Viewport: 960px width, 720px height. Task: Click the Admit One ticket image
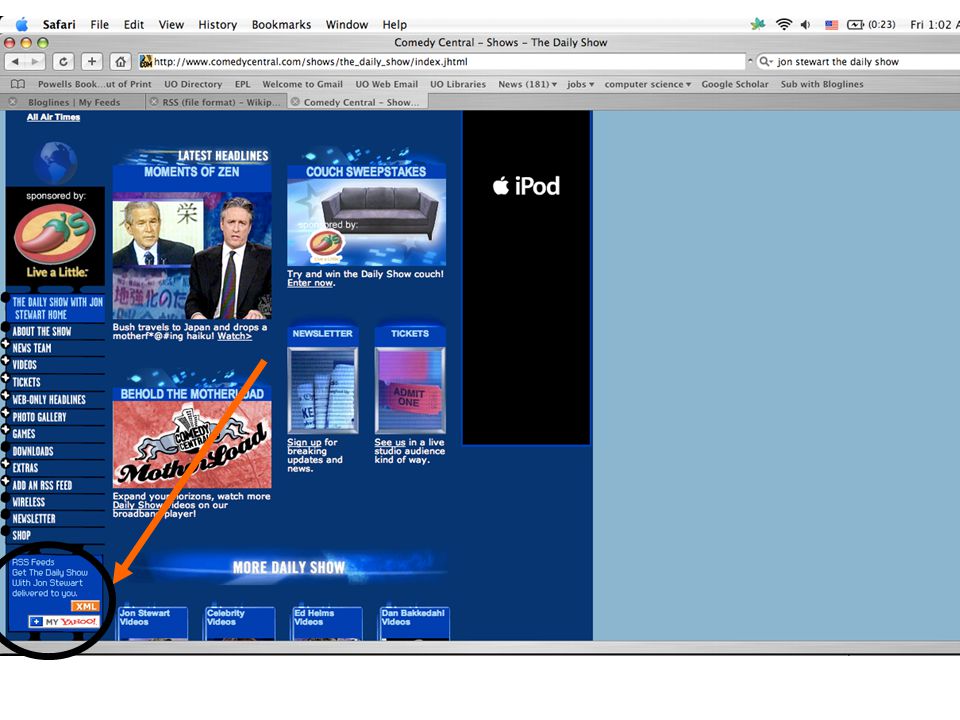410,390
